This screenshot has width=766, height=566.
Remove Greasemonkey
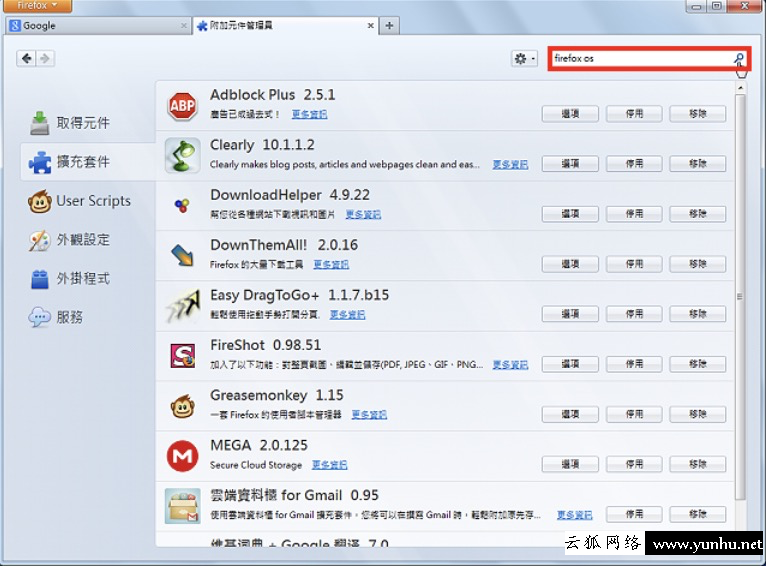tap(698, 414)
